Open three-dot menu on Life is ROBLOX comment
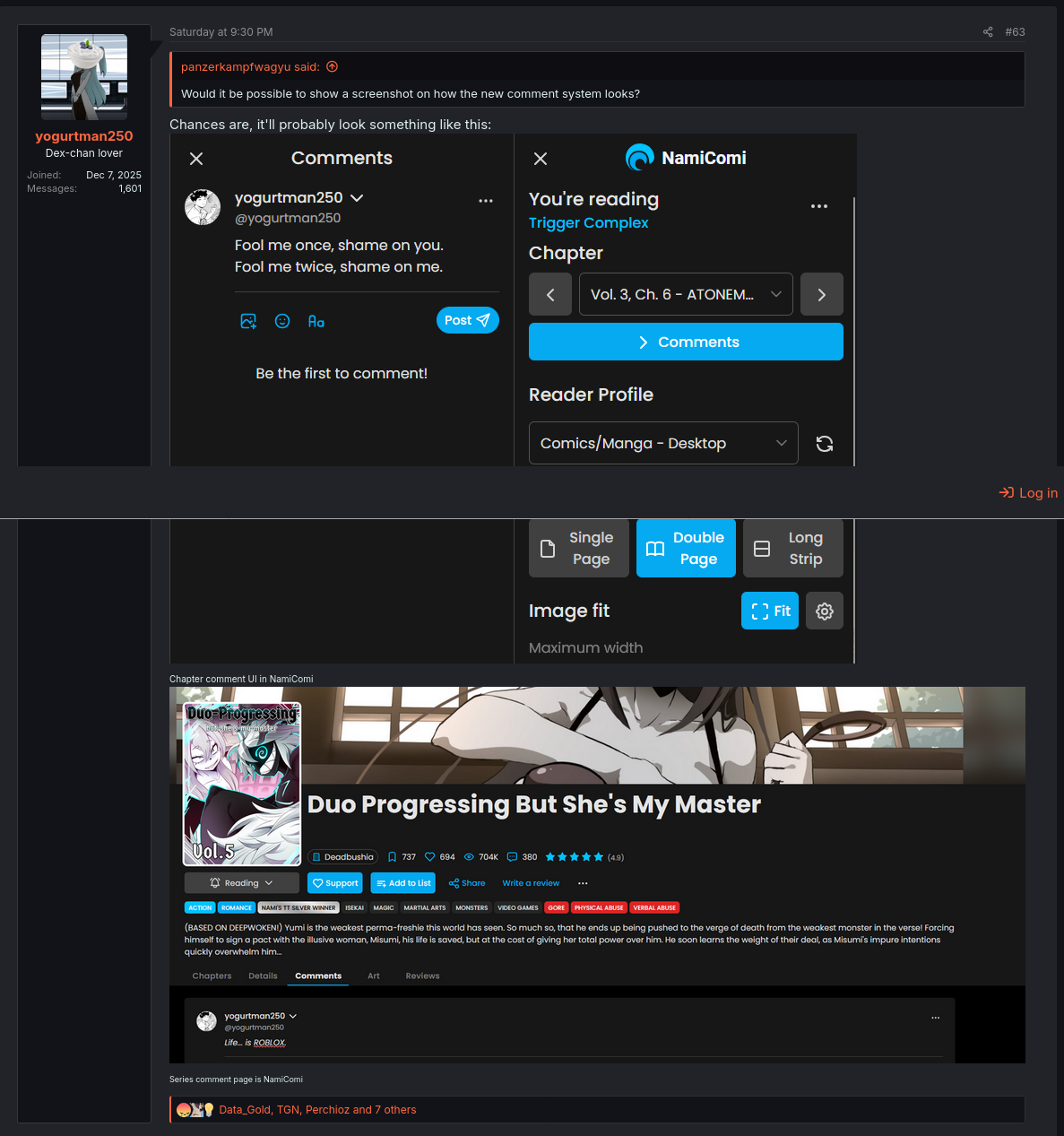1064x1136 pixels. (935, 1018)
